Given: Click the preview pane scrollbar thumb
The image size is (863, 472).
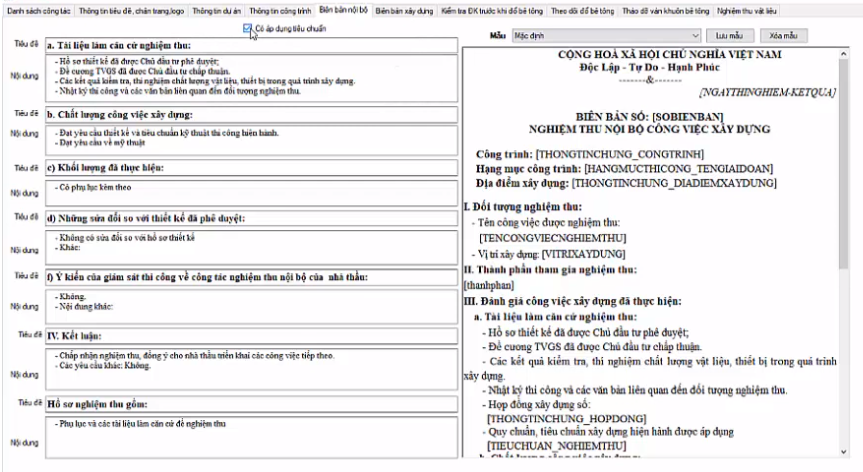Looking at the screenshot, I should (x=843, y=163).
